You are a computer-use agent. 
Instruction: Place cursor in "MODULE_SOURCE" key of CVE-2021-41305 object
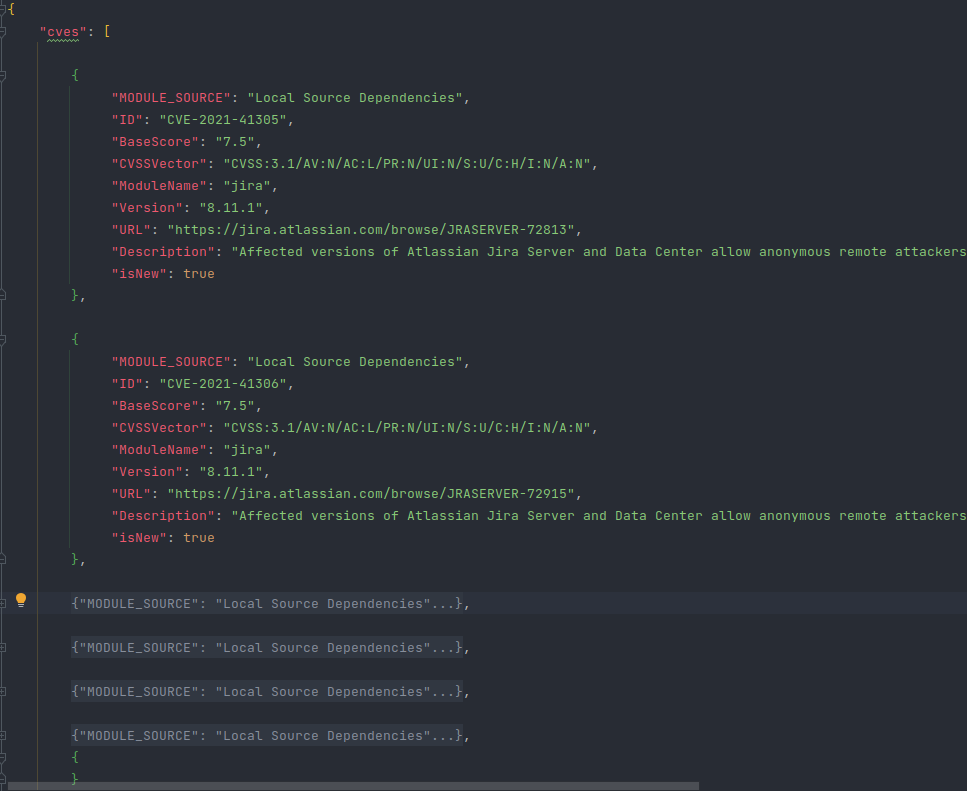pyautogui.click(x=171, y=98)
